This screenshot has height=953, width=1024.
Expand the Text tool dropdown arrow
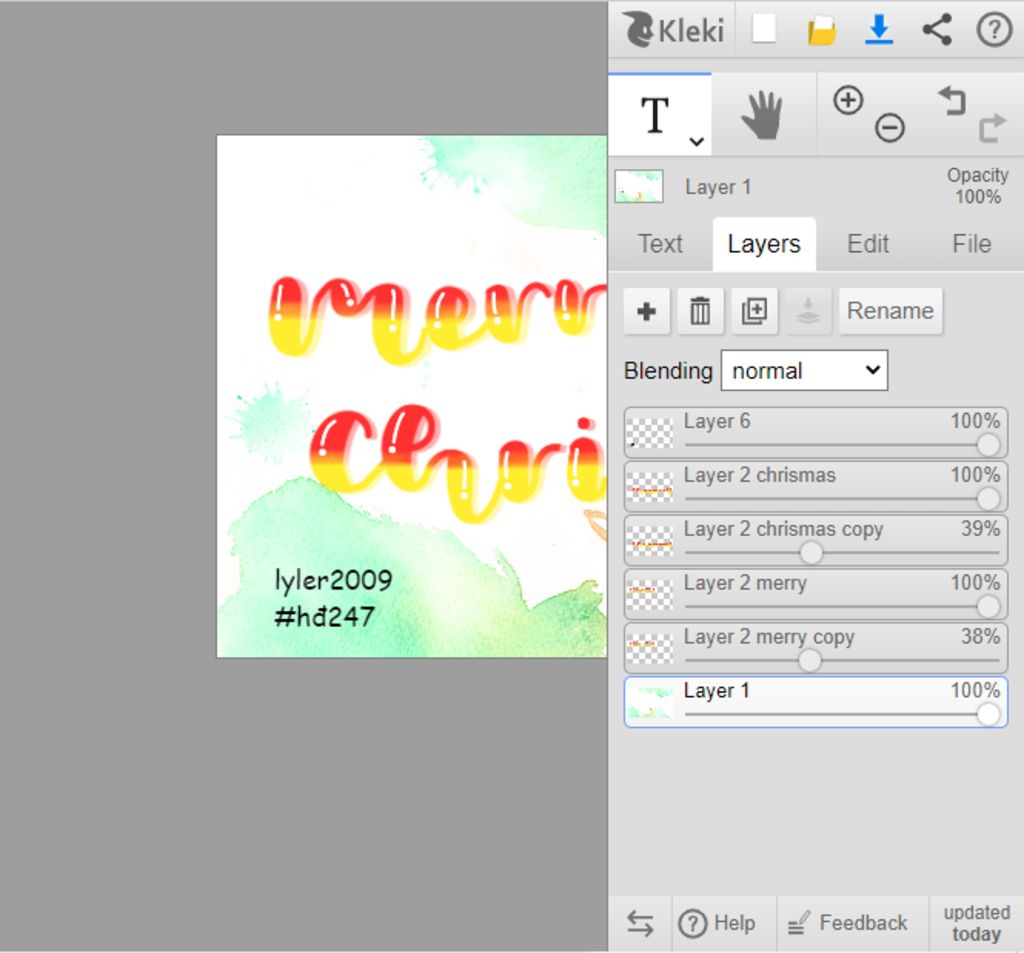point(696,141)
